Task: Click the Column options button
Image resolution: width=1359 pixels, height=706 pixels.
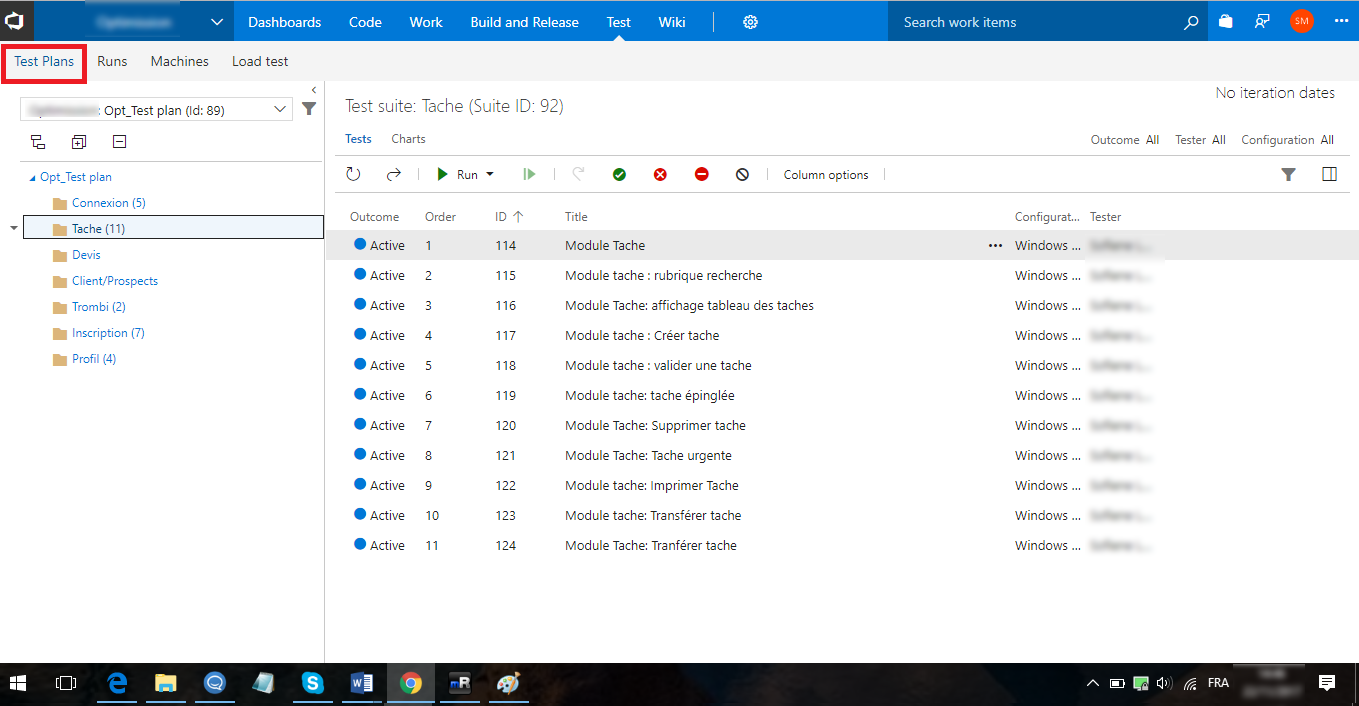Action: point(825,175)
